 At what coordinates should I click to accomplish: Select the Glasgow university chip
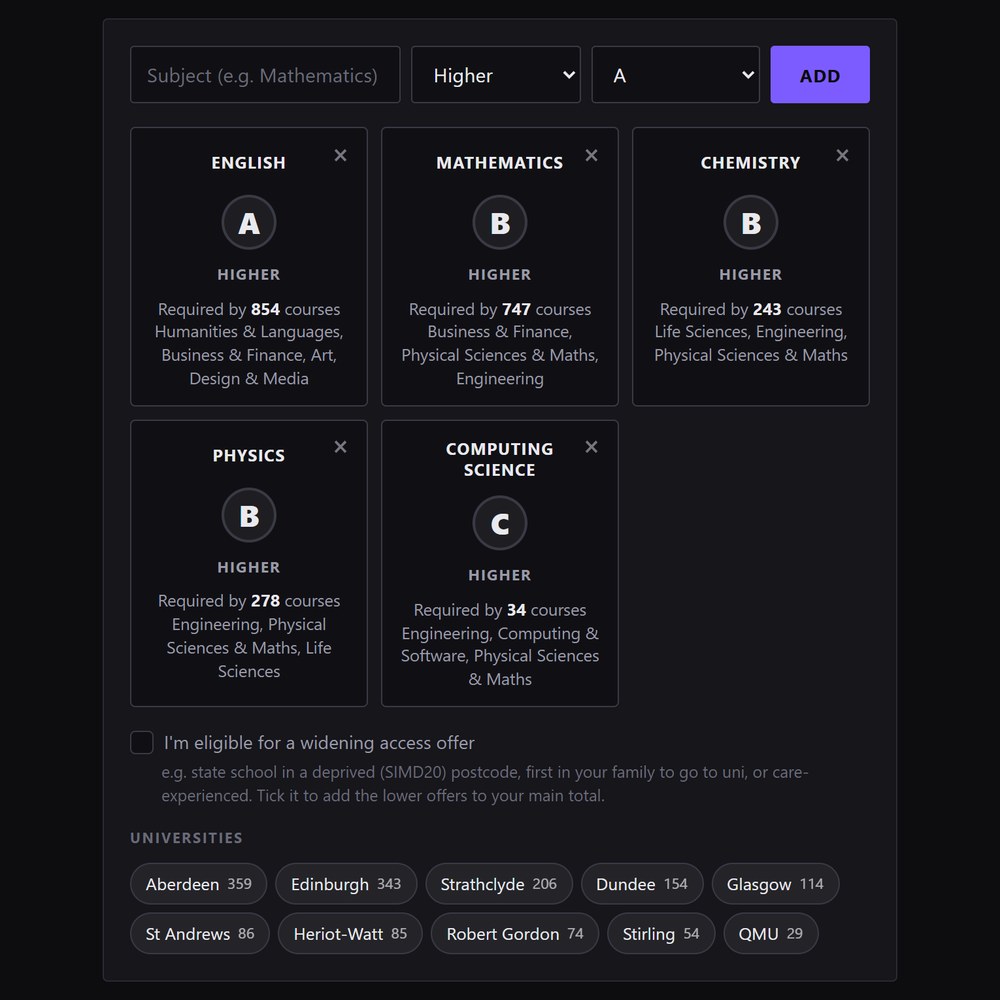pos(776,884)
